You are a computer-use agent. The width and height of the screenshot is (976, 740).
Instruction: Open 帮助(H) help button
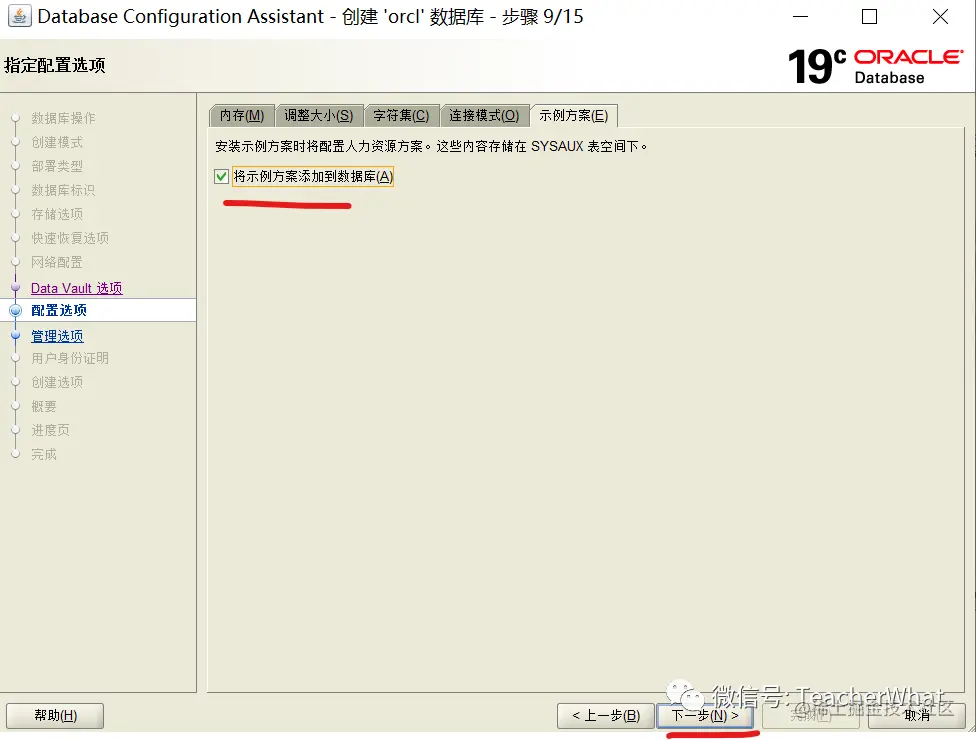[55, 716]
